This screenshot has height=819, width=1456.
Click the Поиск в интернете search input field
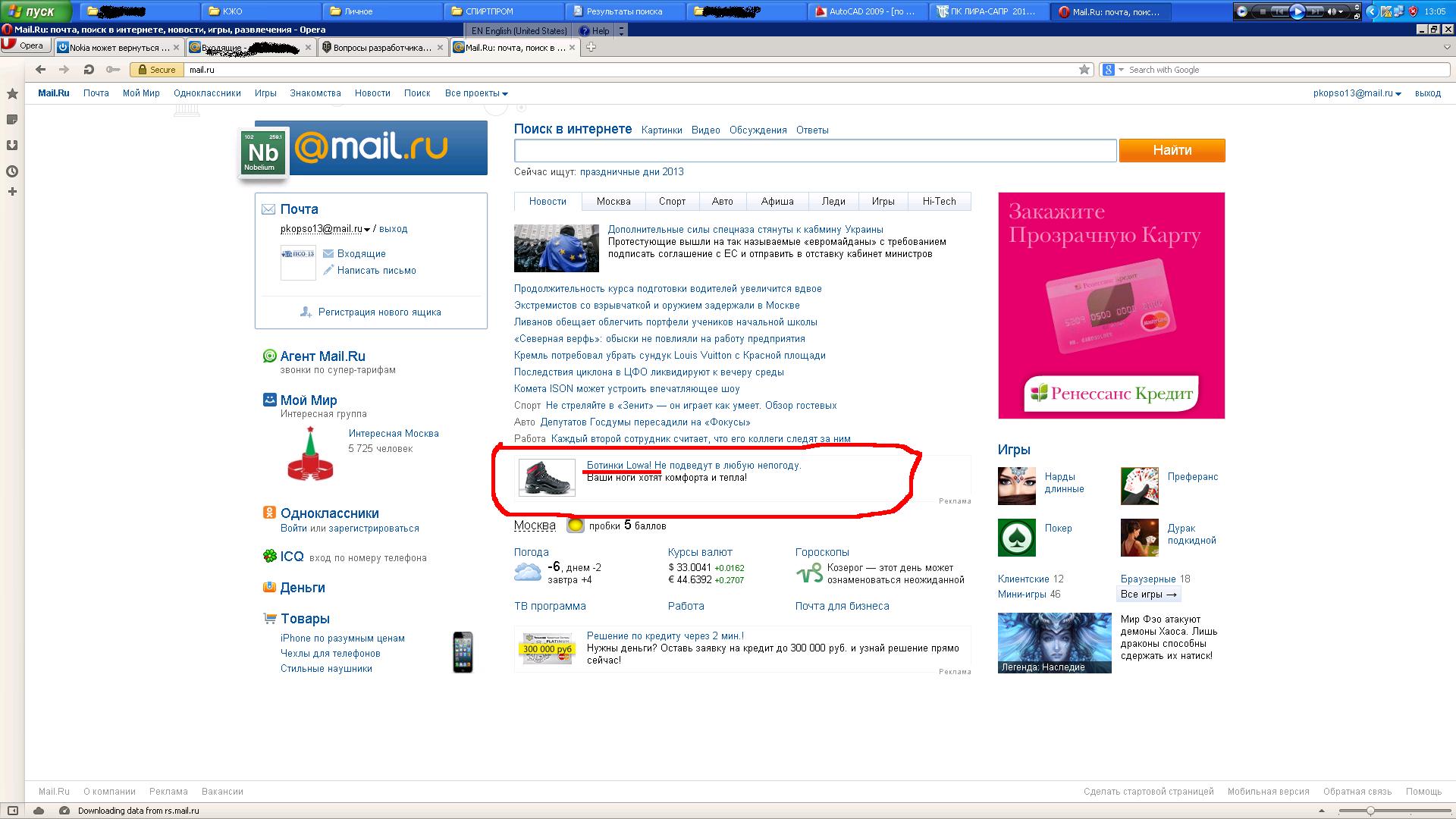(814, 150)
